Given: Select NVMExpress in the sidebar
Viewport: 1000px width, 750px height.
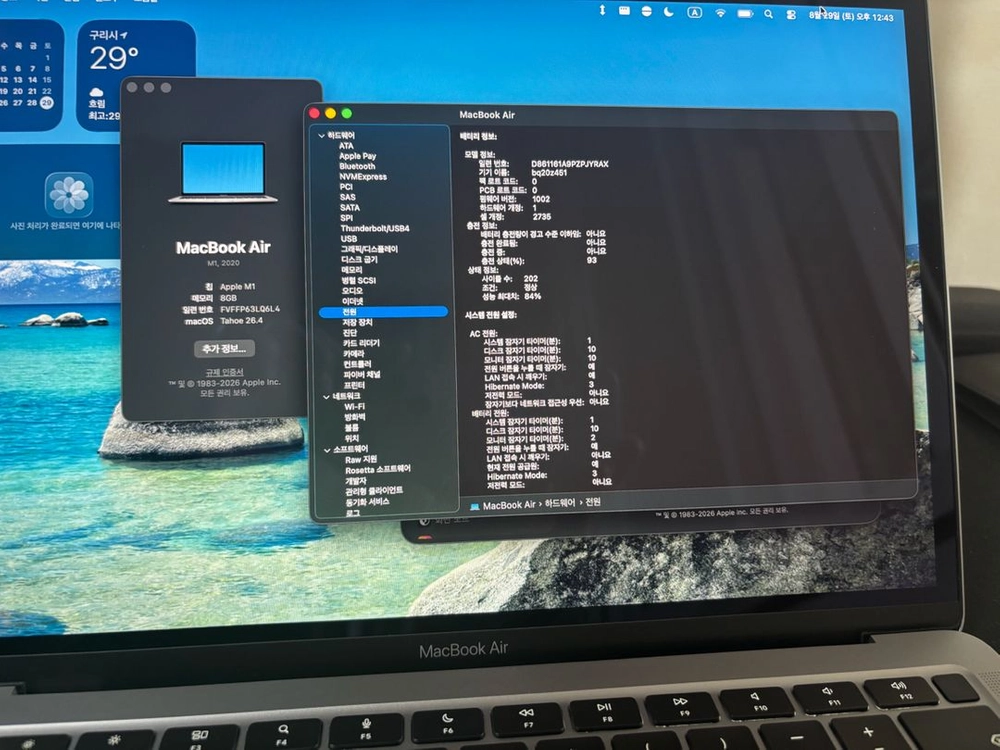Looking at the screenshot, I should (363, 177).
